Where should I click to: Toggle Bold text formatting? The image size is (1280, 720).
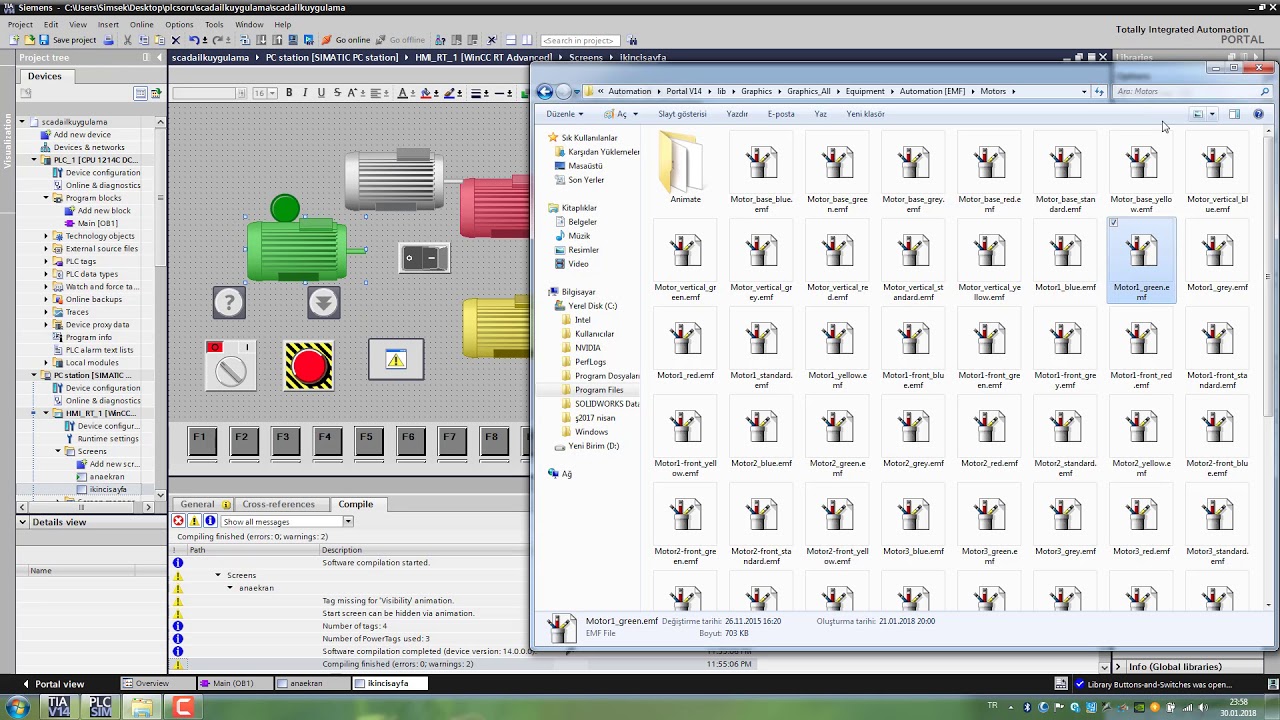point(289,93)
